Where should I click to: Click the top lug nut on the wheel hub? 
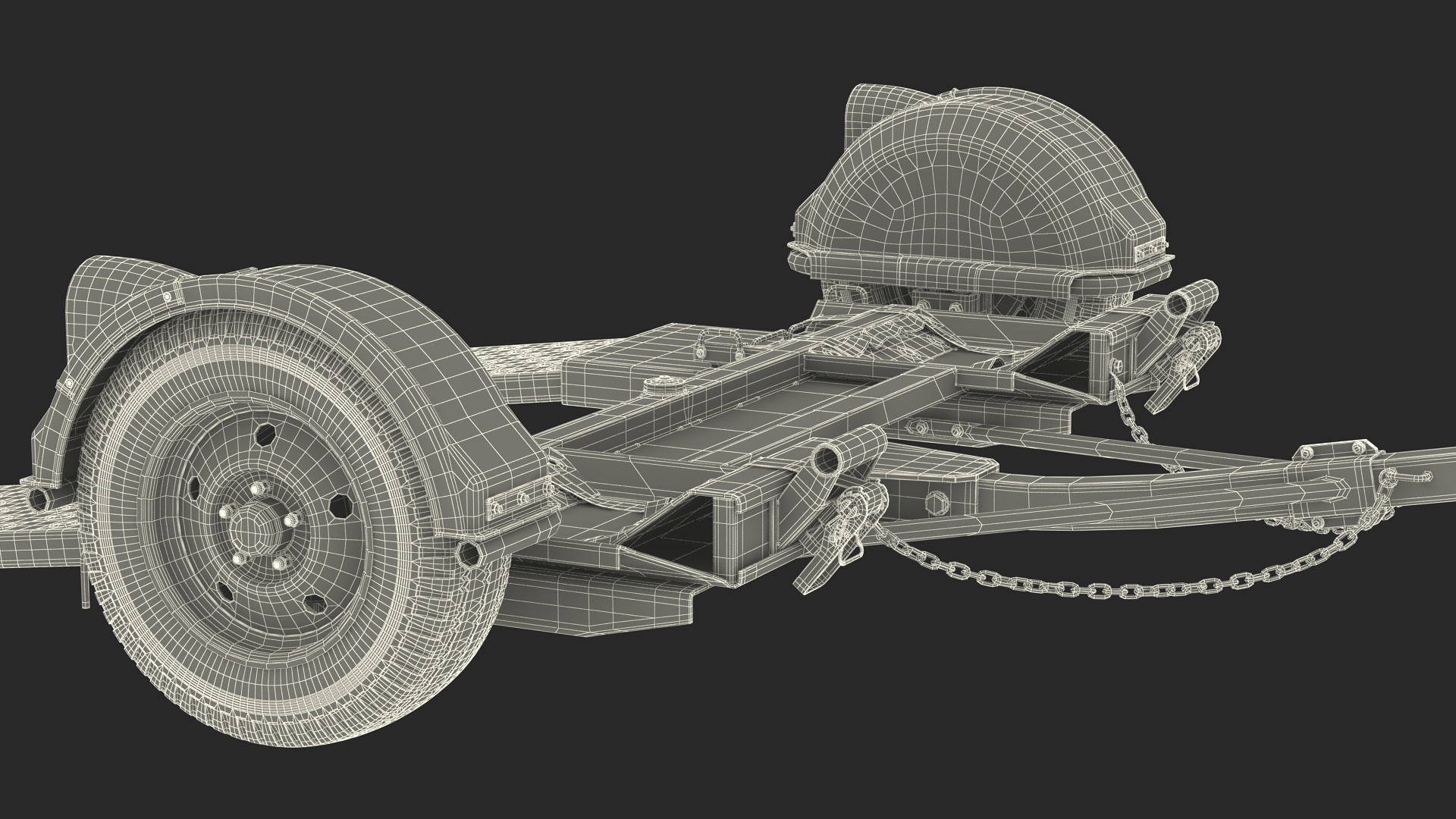point(256,488)
